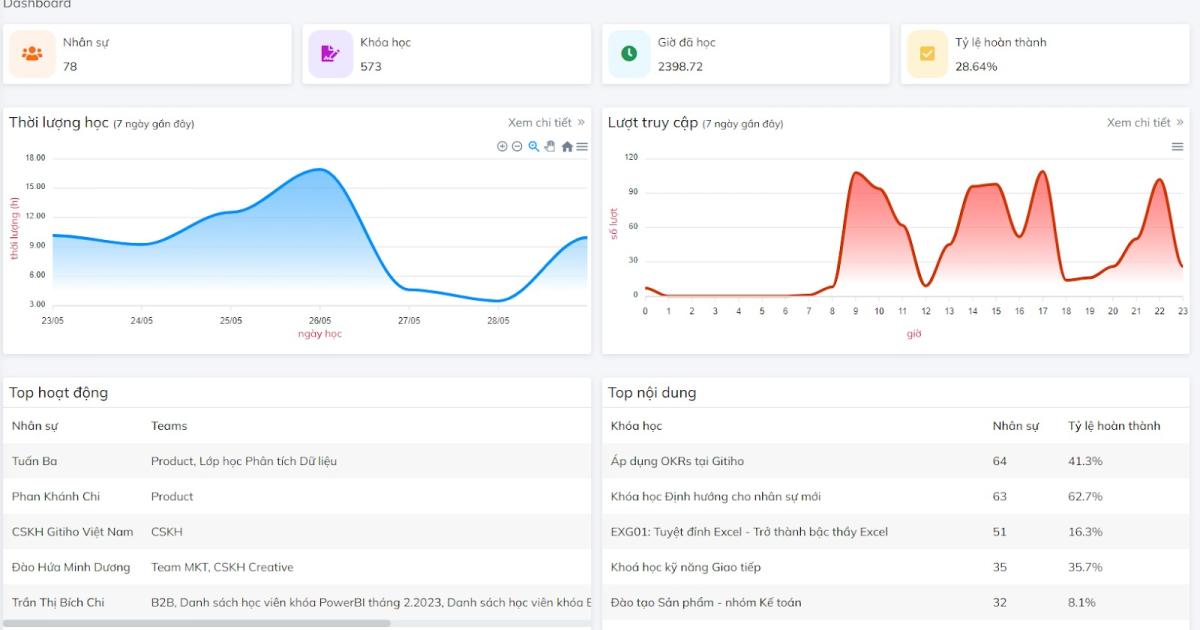Open hamburger menu of Lượt truy cập chart
The height and width of the screenshot is (630, 1200).
pyautogui.click(x=1177, y=147)
